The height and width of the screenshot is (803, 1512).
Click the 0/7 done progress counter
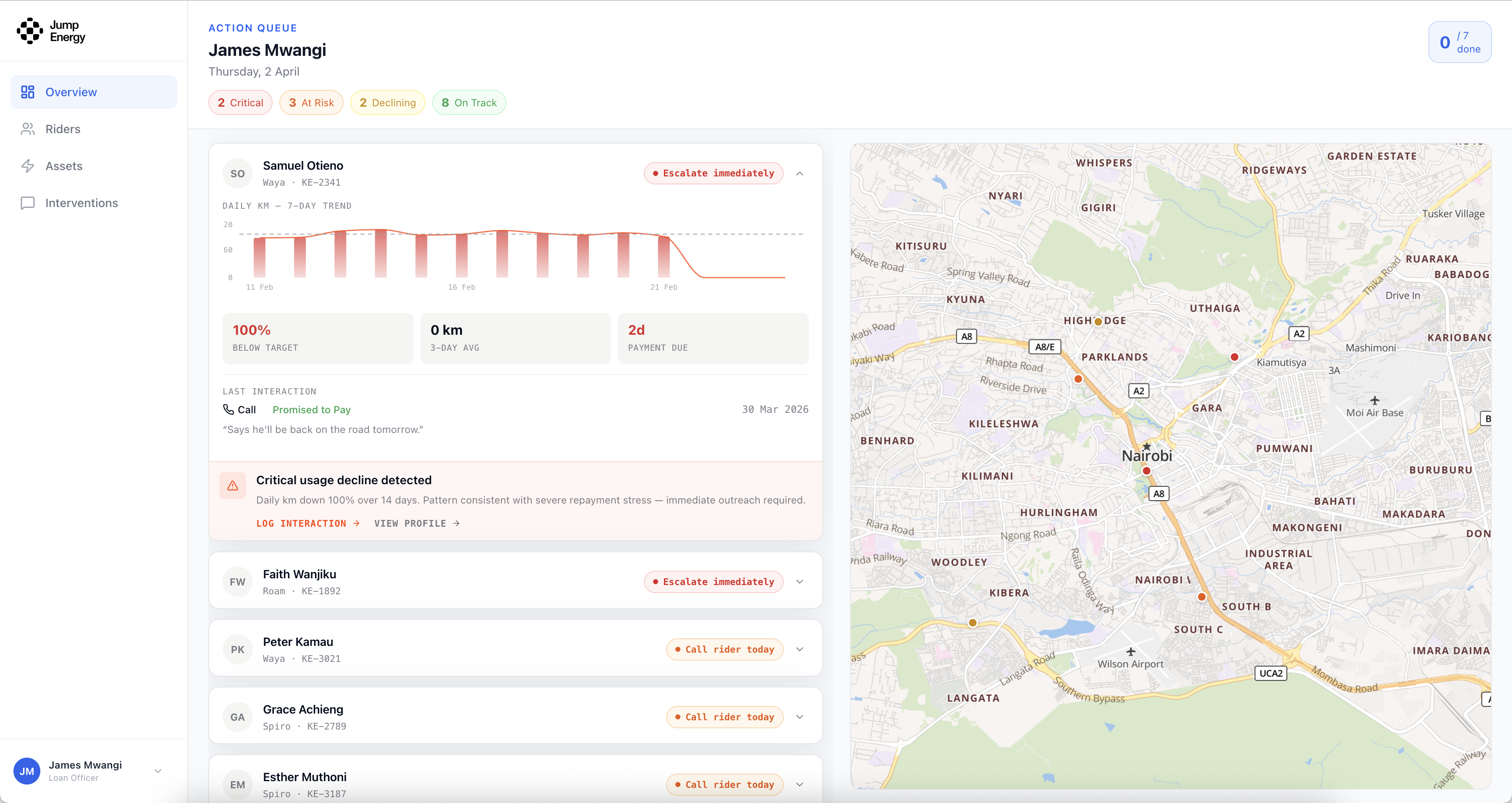coord(1460,42)
